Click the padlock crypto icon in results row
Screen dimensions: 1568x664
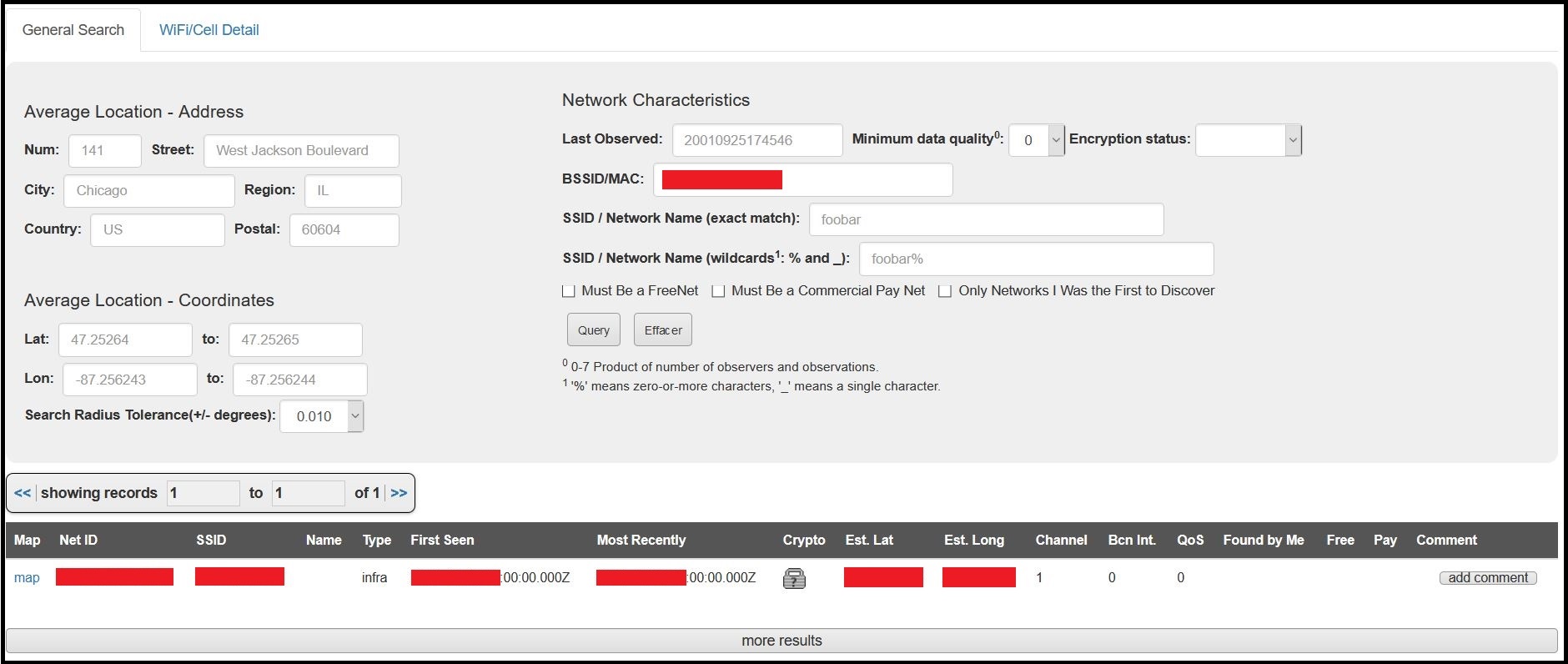[794, 578]
